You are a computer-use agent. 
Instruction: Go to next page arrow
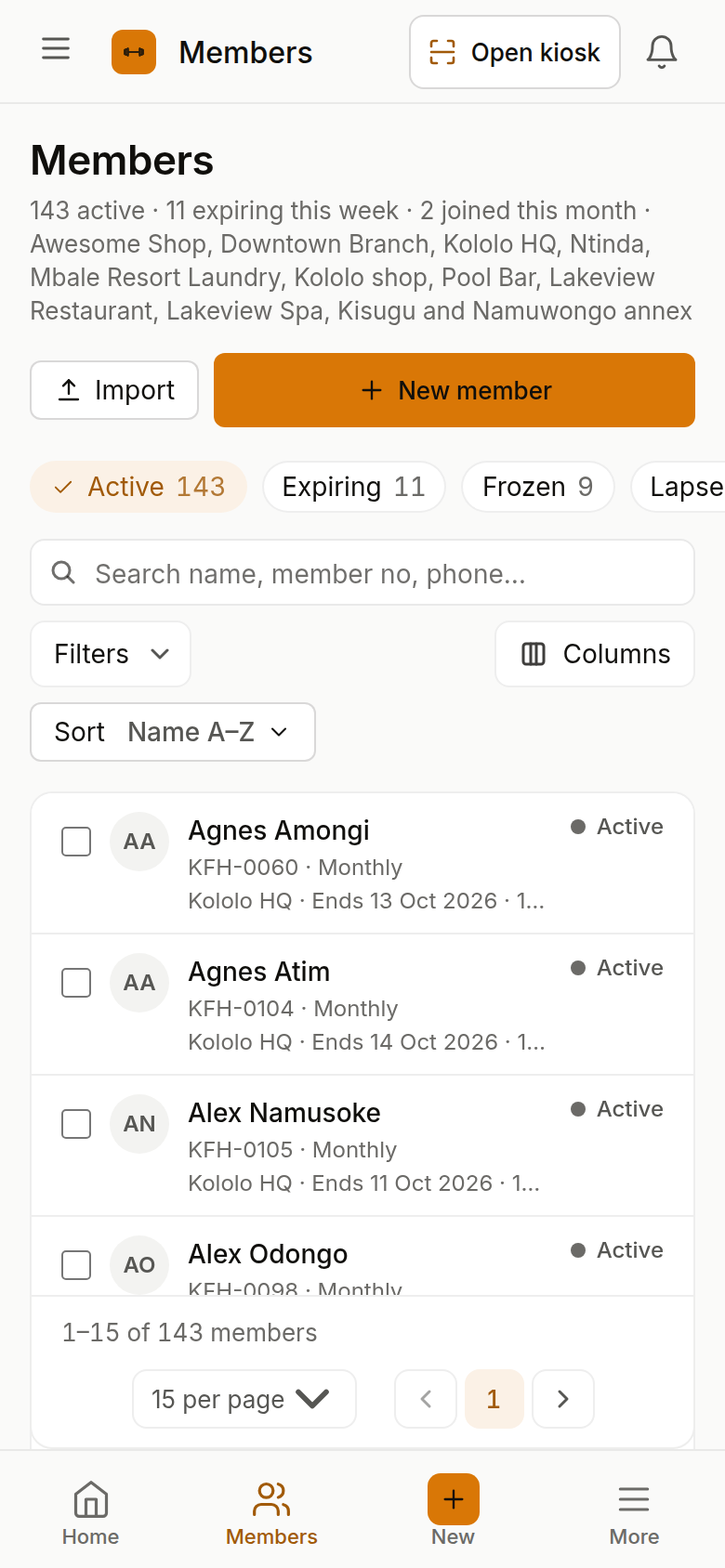563,1399
